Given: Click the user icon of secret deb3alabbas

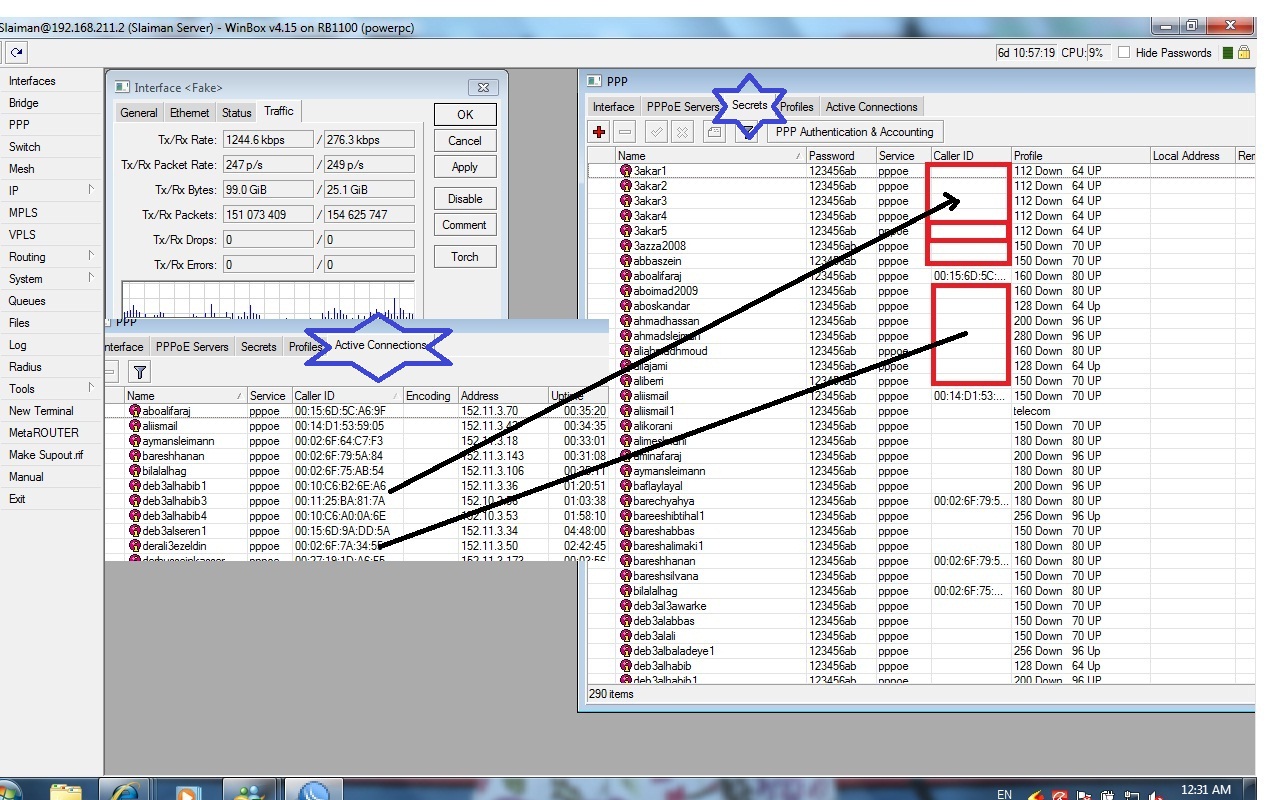Looking at the screenshot, I should pyautogui.click(x=626, y=621).
